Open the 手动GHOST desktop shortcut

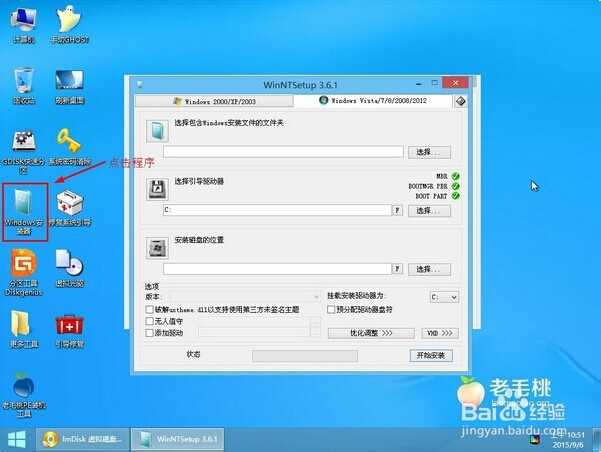pyautogui.click(x=68, y=22)
